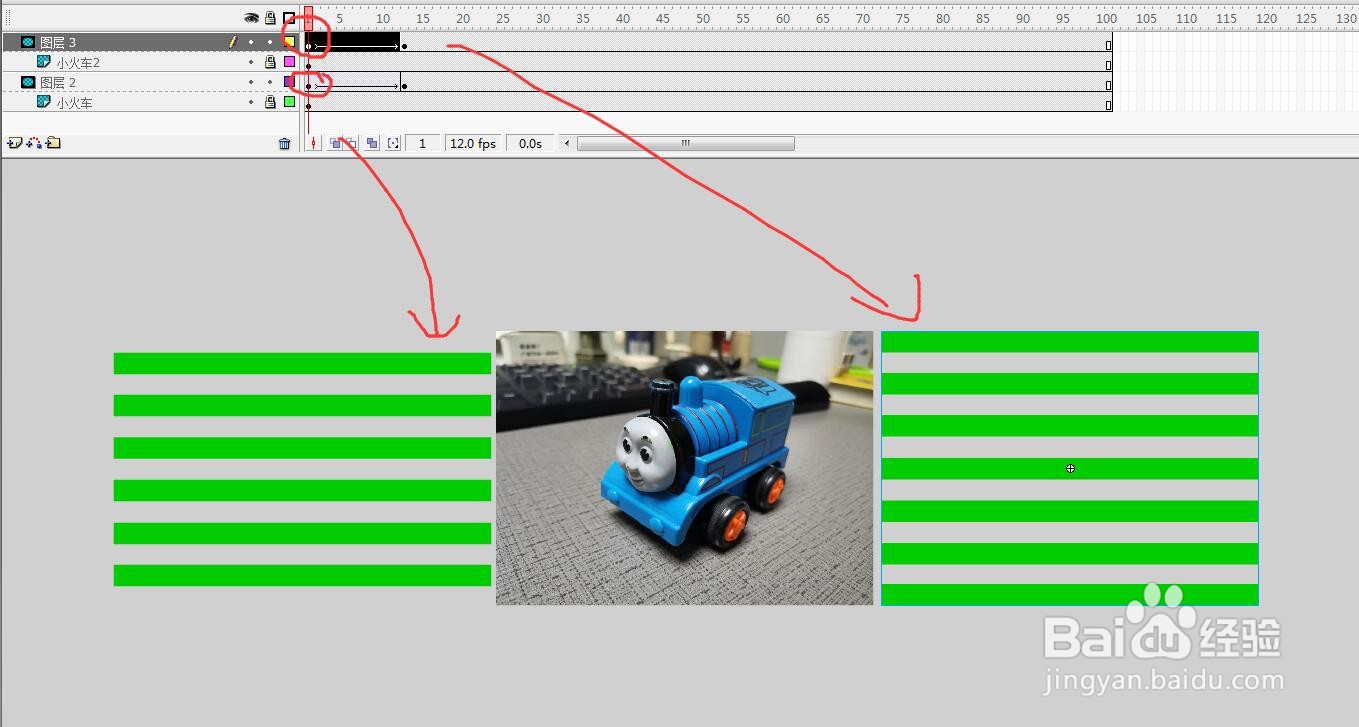Image resolution: width=1359 pixels, height=727 pixels.
Task: Click the mask icon of 图层 2
Action: tap(28, 82)
